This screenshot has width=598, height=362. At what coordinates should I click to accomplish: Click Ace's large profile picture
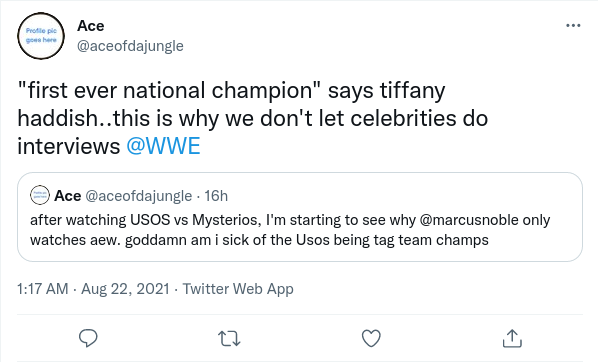(41, 36)
